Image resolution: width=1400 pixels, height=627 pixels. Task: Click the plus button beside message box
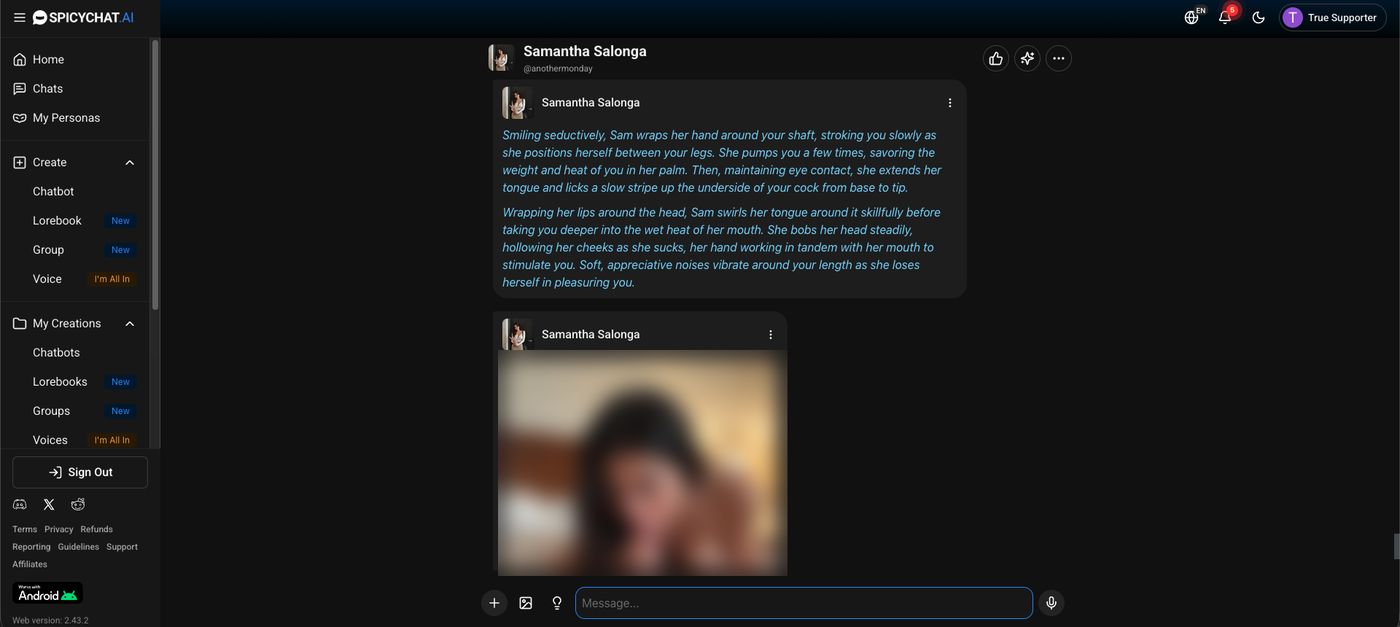tap(494, 603)
